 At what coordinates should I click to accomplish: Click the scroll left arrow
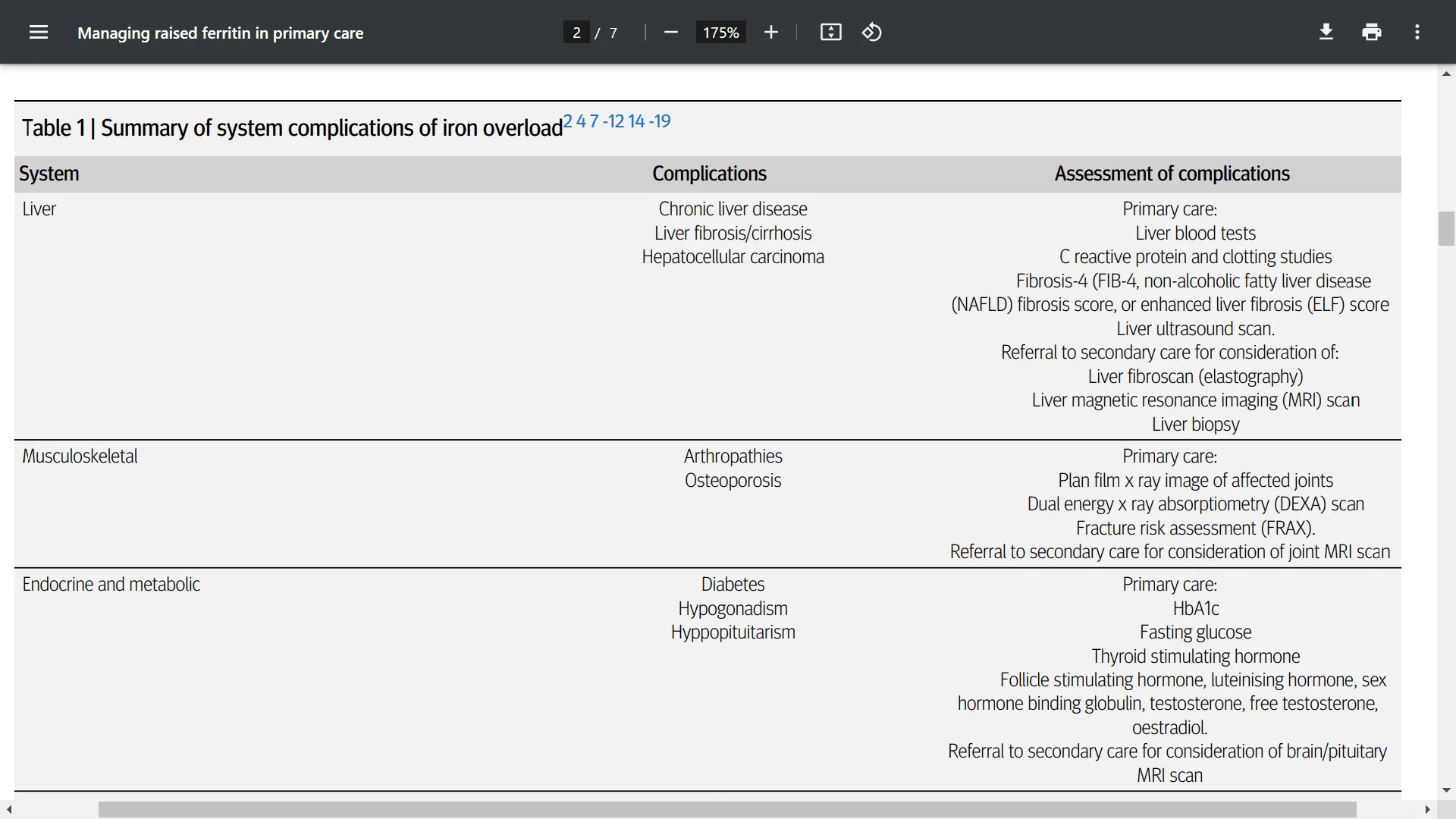tap(8, 810)
